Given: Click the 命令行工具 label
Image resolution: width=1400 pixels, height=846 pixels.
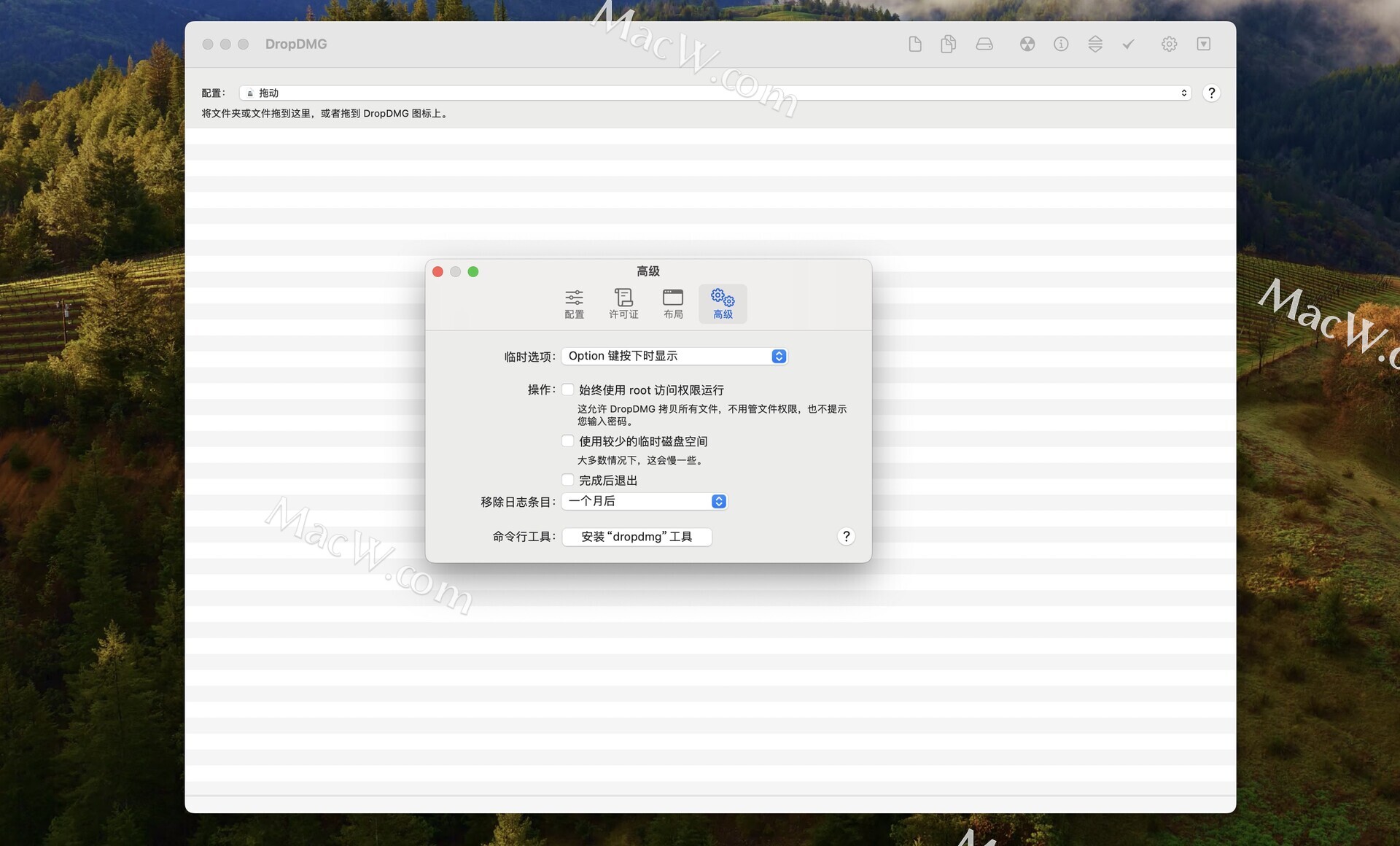Looking at the screenshot, I should pyautogui.click(x=524, y=537).
